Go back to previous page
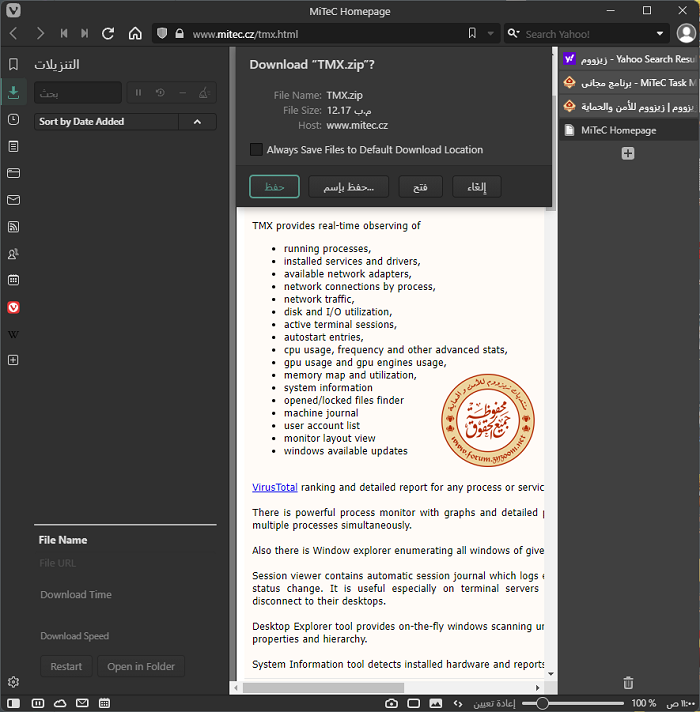This screenshot has width=700, height=712. point(14,34)
